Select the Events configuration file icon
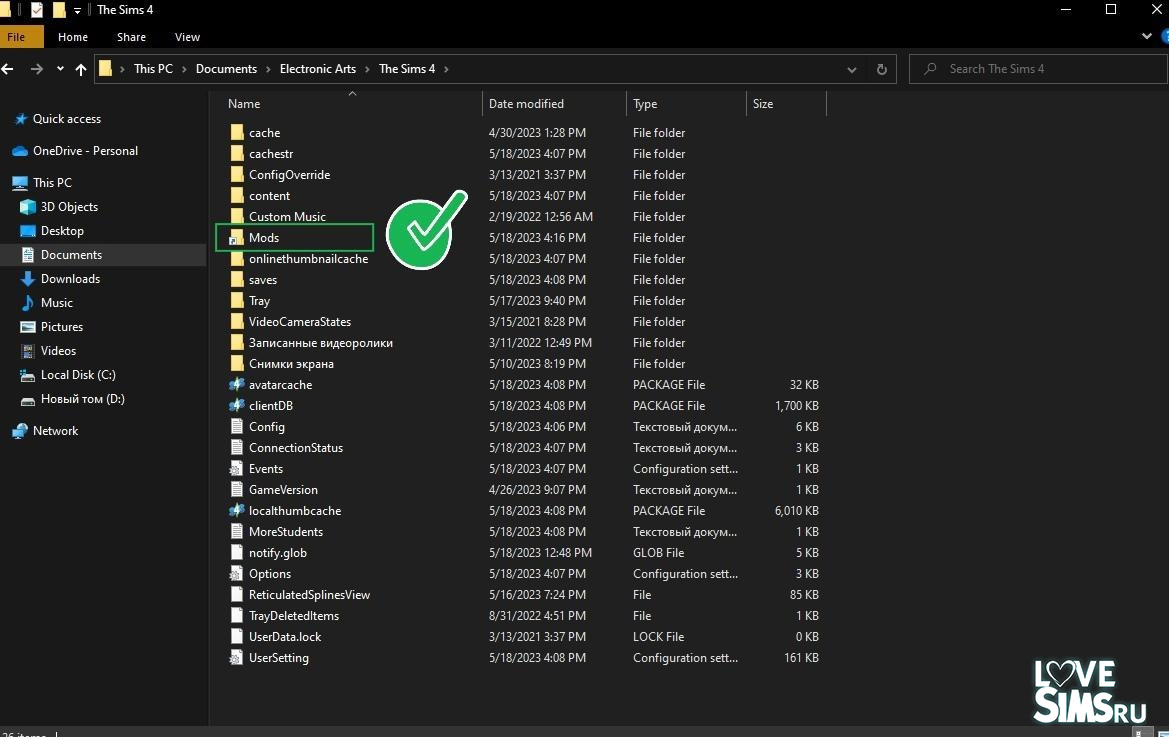The height and width of the screenshot is (737, 1169). click(x=237, y=469)
